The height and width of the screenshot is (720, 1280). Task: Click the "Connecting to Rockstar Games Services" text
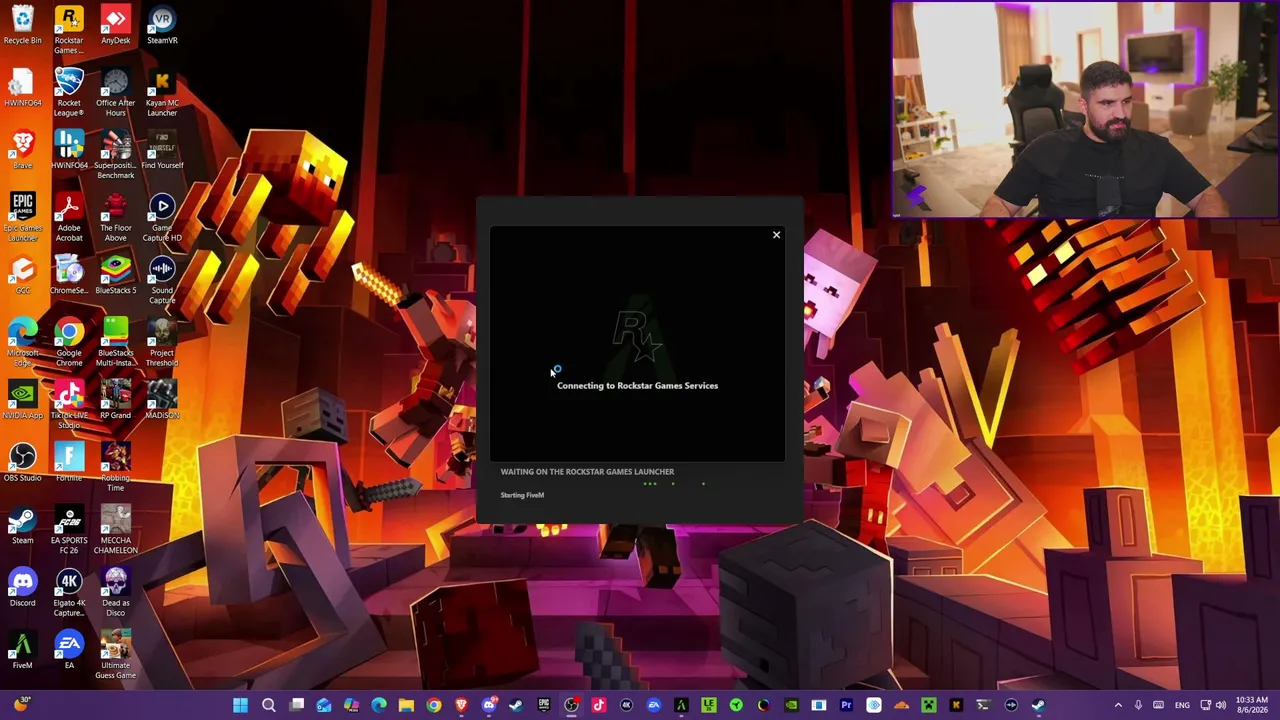click(x=637, y=385)
